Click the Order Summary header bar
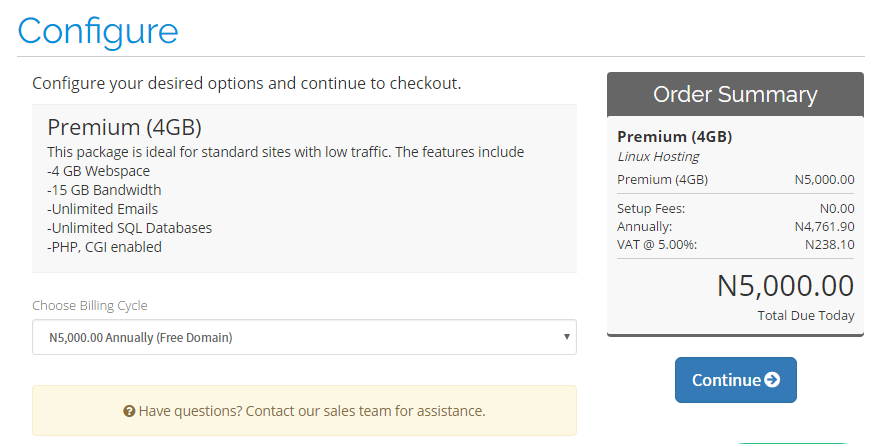880x444 pixels. (x=735, y=94)
